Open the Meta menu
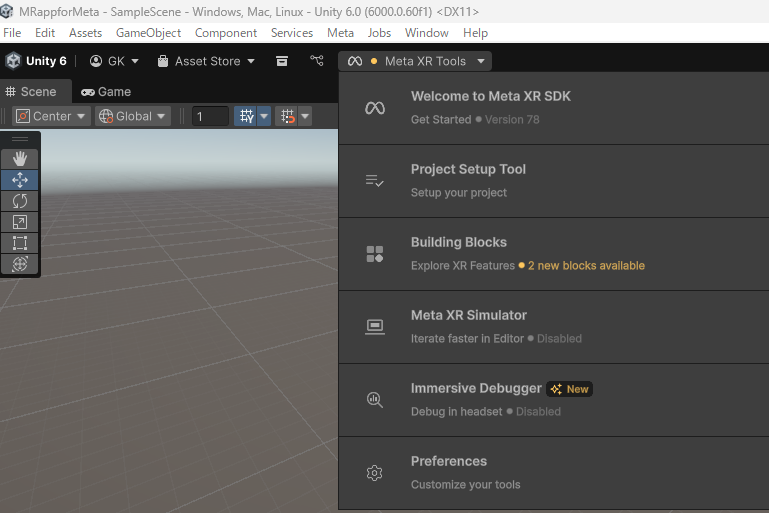 [340, 33]
